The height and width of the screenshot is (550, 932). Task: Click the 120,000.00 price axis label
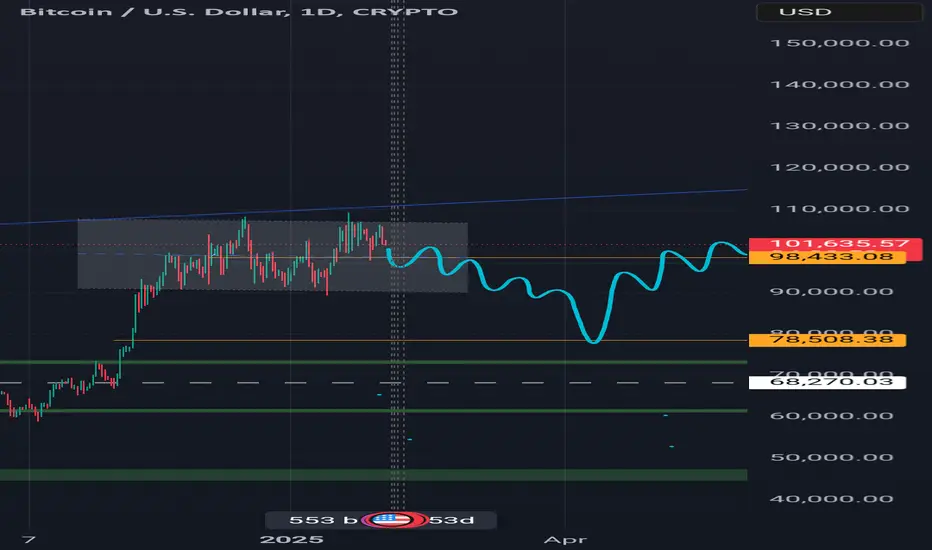(840, 167)
